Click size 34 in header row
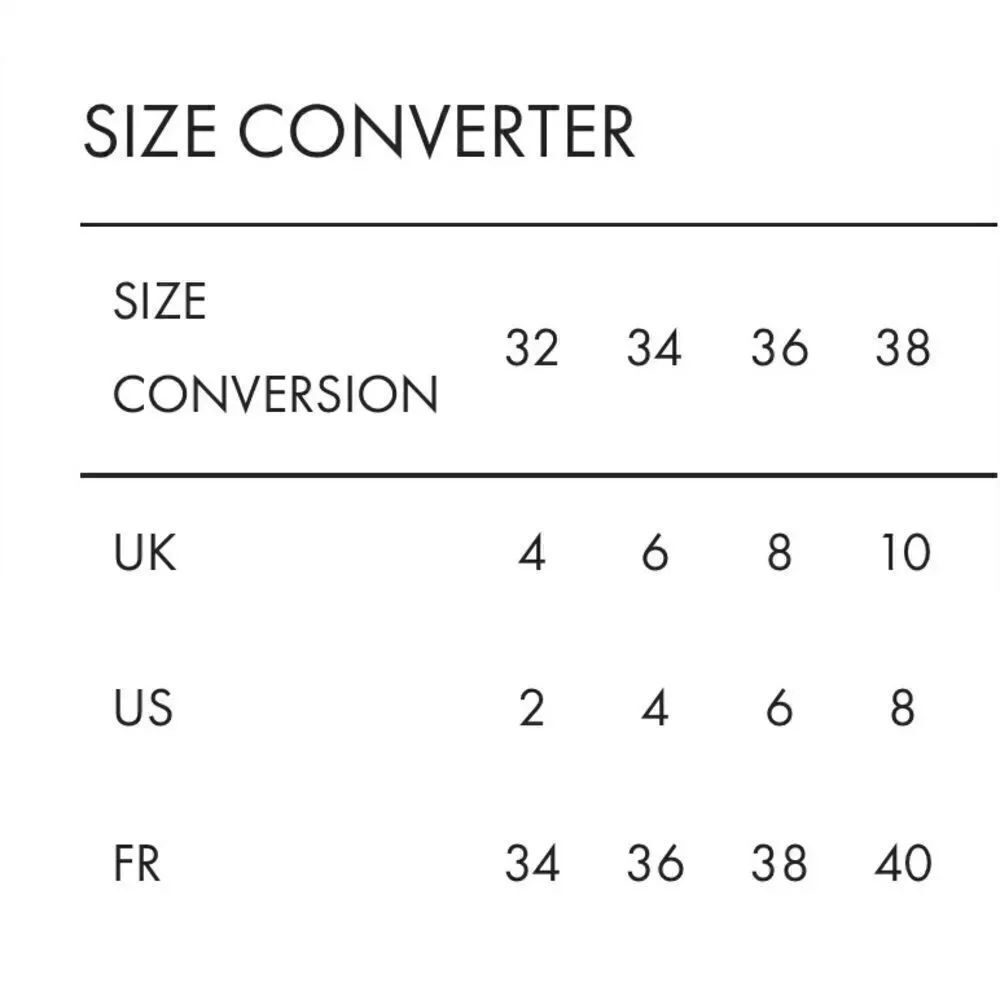Image resolution: width=1000 pixels, height=1000 pixels. pyautogui.click(x=654, y=348)
